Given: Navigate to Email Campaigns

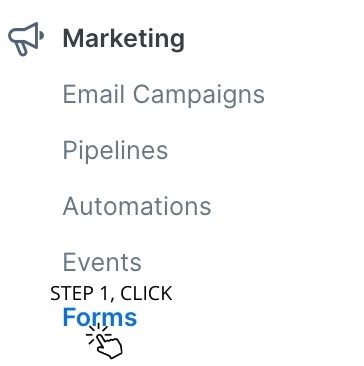Looking at the screenshot, I should pyautogui.click(x=163, y=95).
